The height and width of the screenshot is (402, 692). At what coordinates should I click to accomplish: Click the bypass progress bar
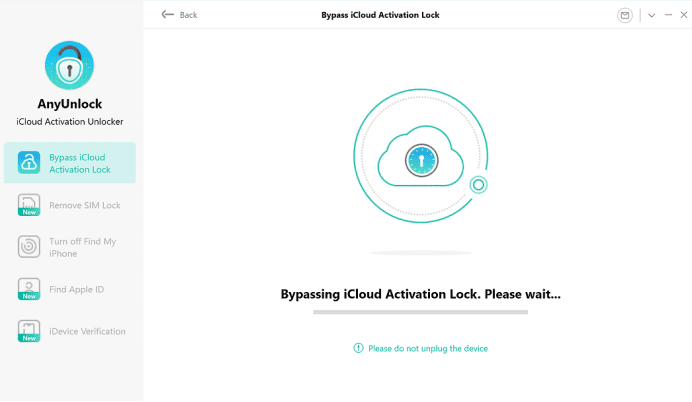421,312
